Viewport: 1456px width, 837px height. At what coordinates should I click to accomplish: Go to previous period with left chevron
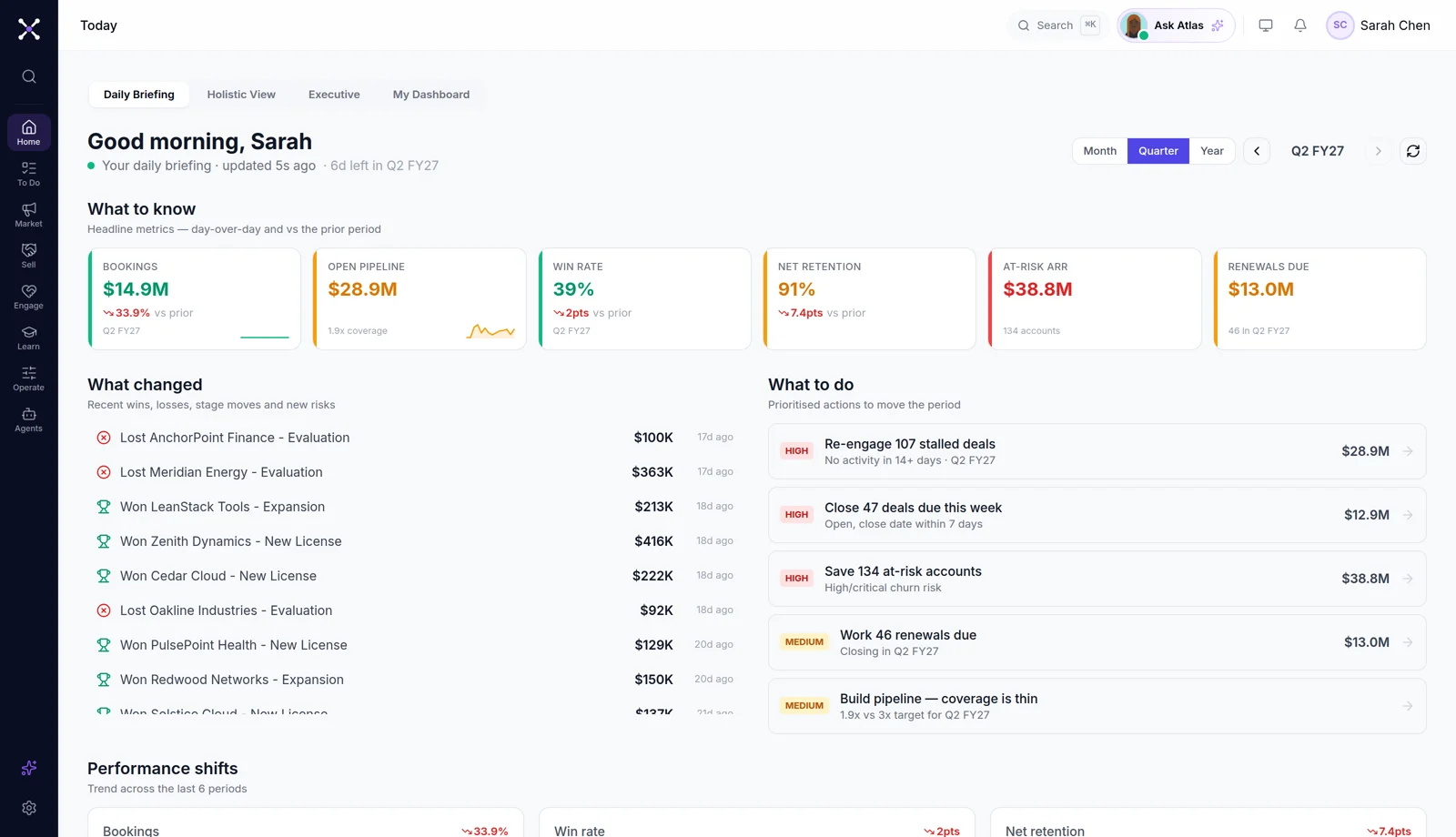coord(1257,151)
